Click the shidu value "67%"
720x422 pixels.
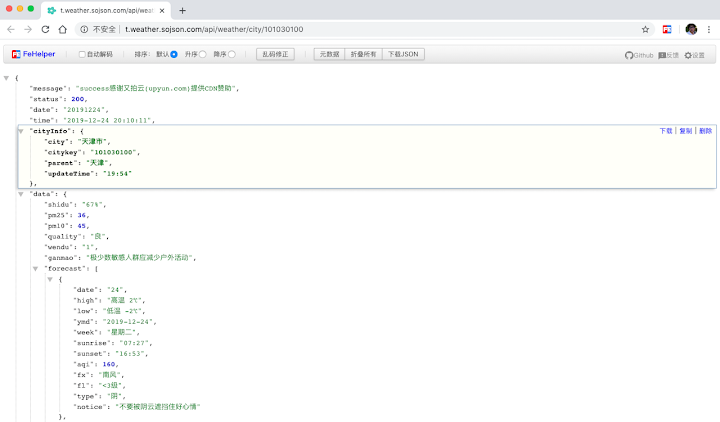[x=92, y=205]
